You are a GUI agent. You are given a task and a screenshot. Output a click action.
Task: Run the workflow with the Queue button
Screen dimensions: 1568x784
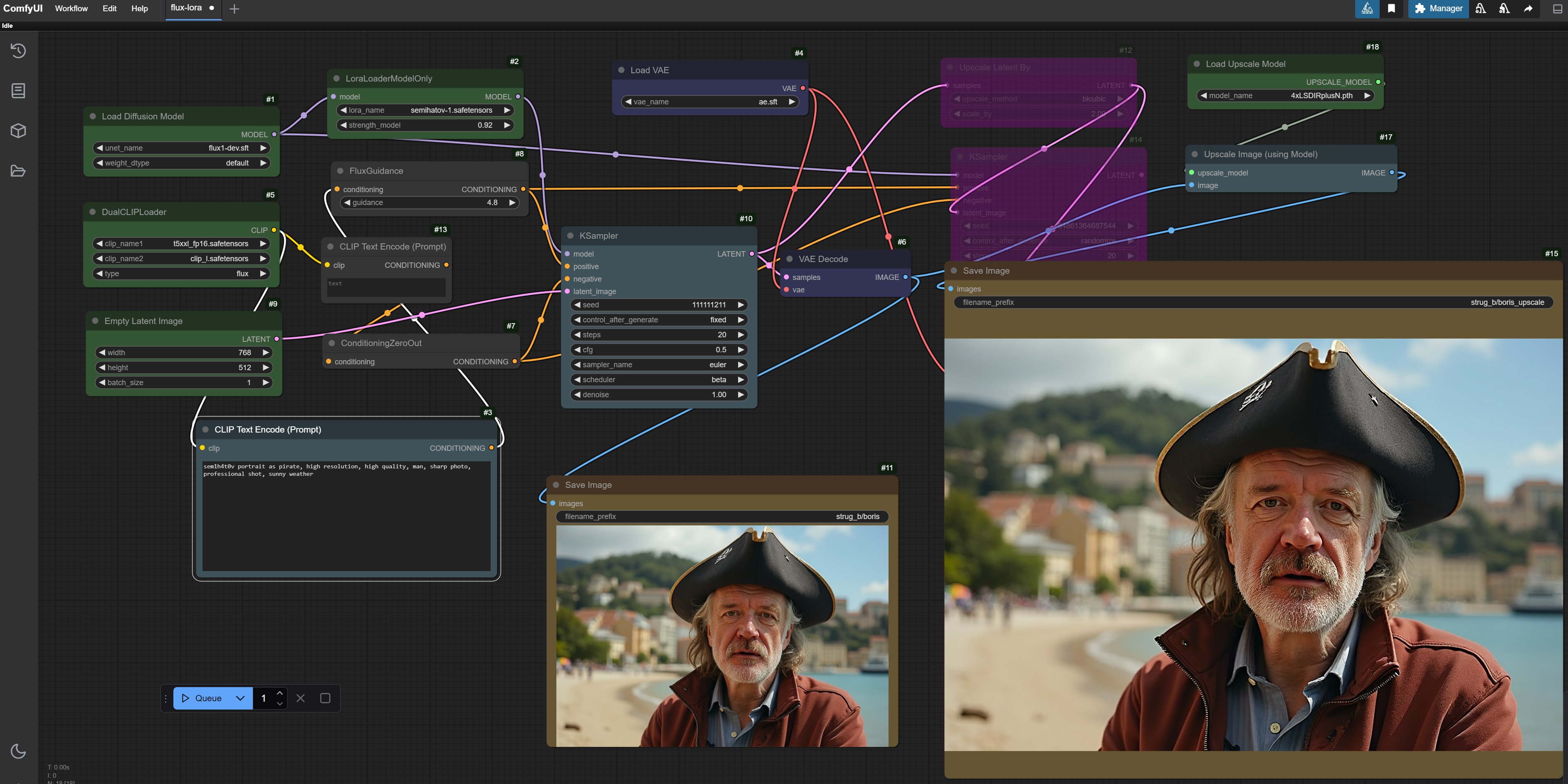[x=202, y=698]
